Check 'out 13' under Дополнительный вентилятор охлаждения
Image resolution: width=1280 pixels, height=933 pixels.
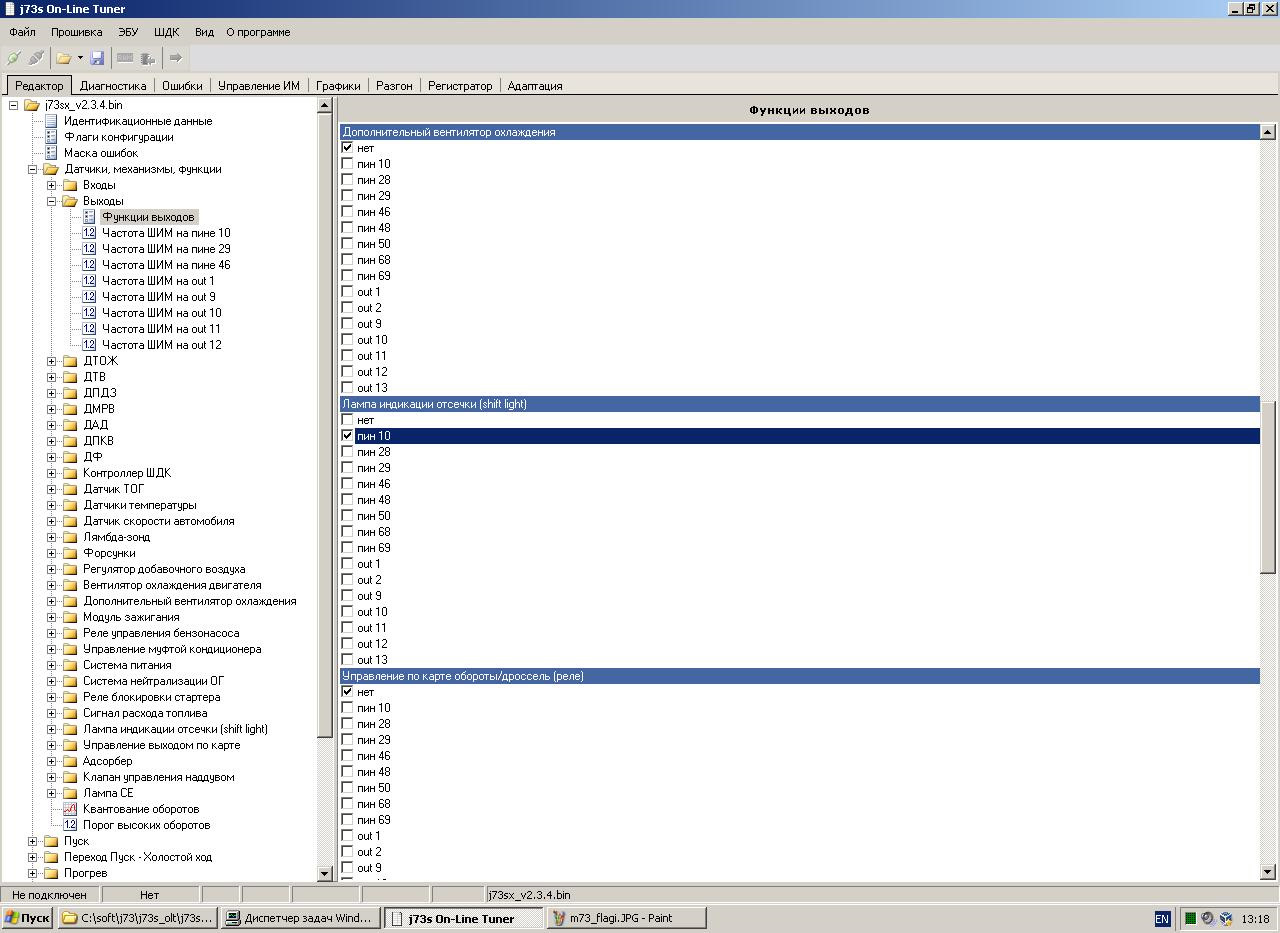pos(348,388)
